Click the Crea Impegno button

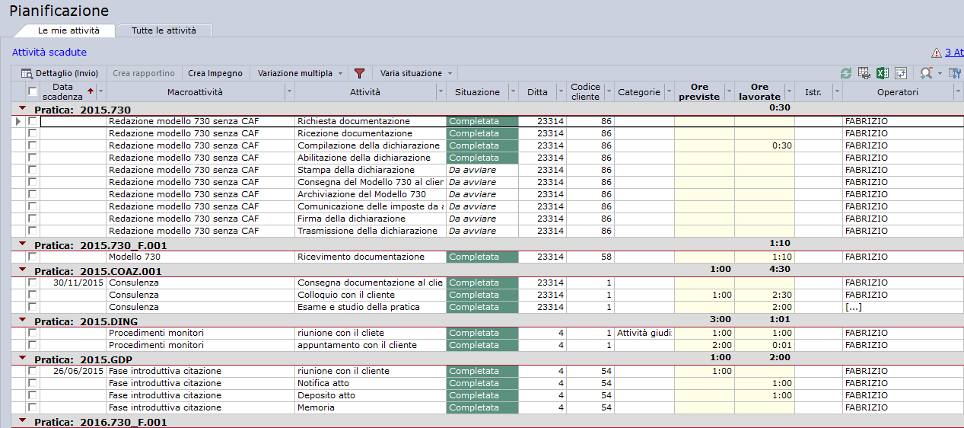[x=215, y=73]
